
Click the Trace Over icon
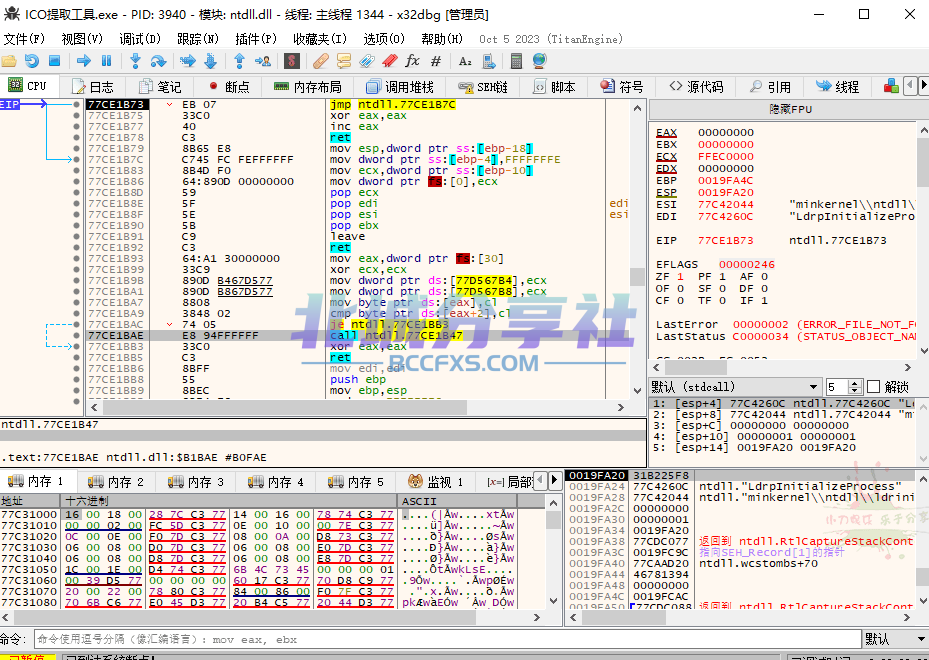click(210, 60)
